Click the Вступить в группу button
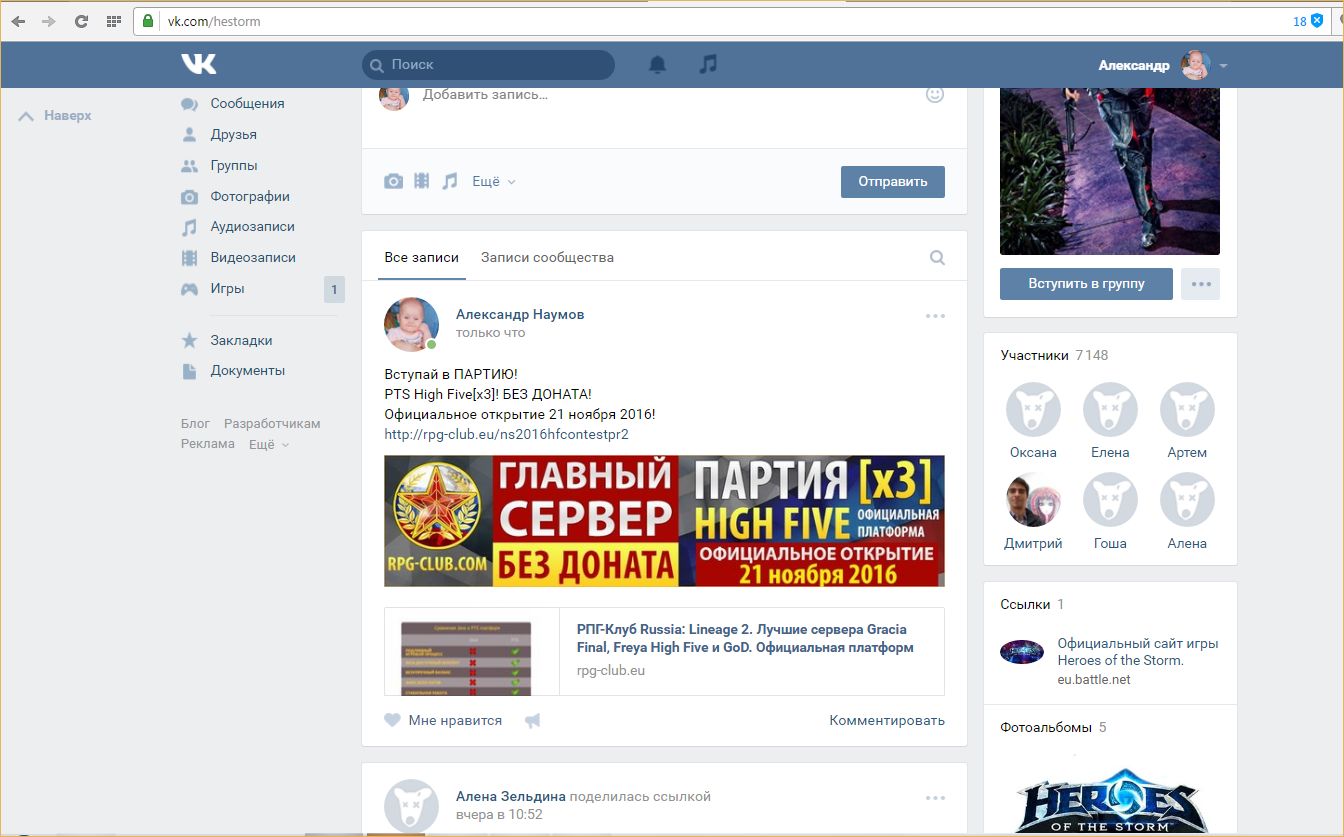Image resolution: width=1344 pixels, height=837 pixels. (x=1086, y=284)
